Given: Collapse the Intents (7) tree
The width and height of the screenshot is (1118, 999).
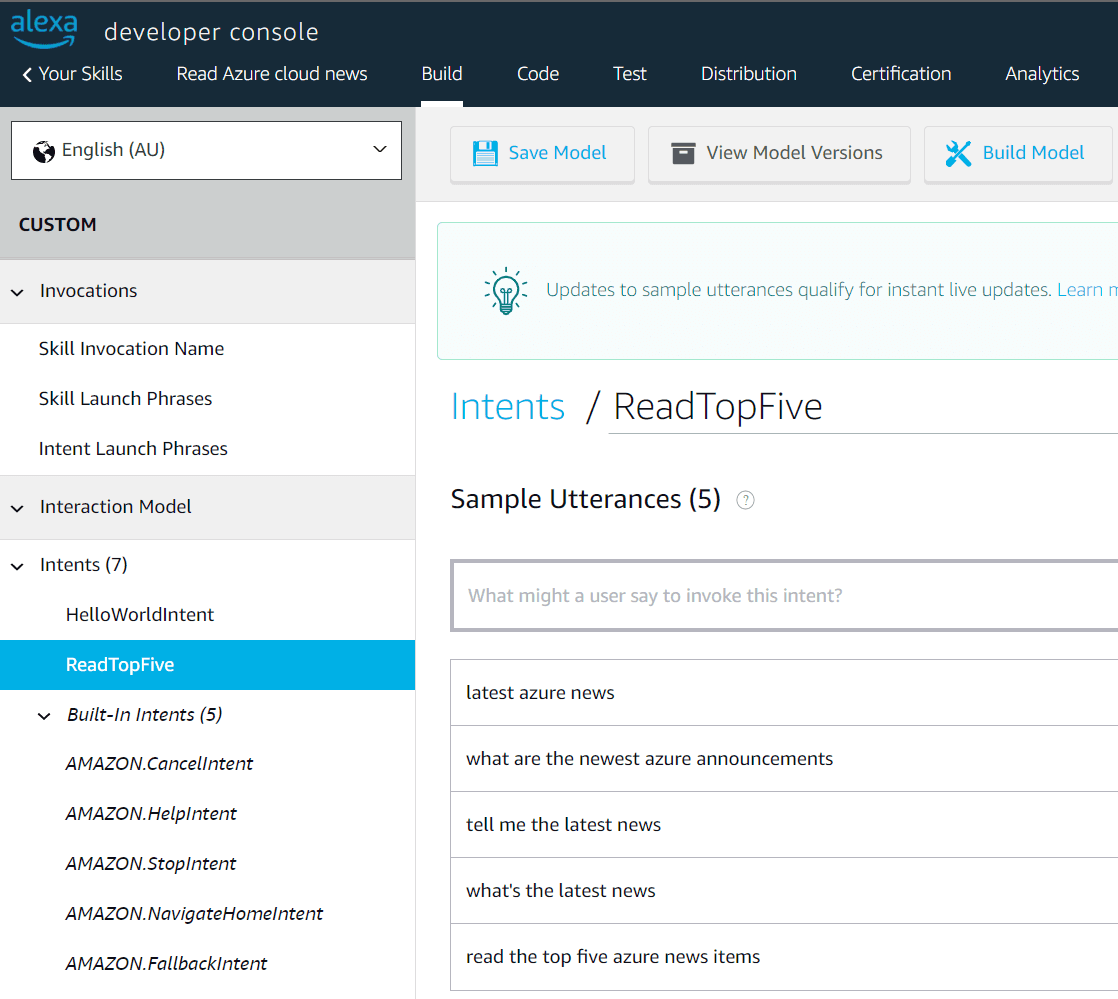Looking at the screenshot, I should 18,566.
